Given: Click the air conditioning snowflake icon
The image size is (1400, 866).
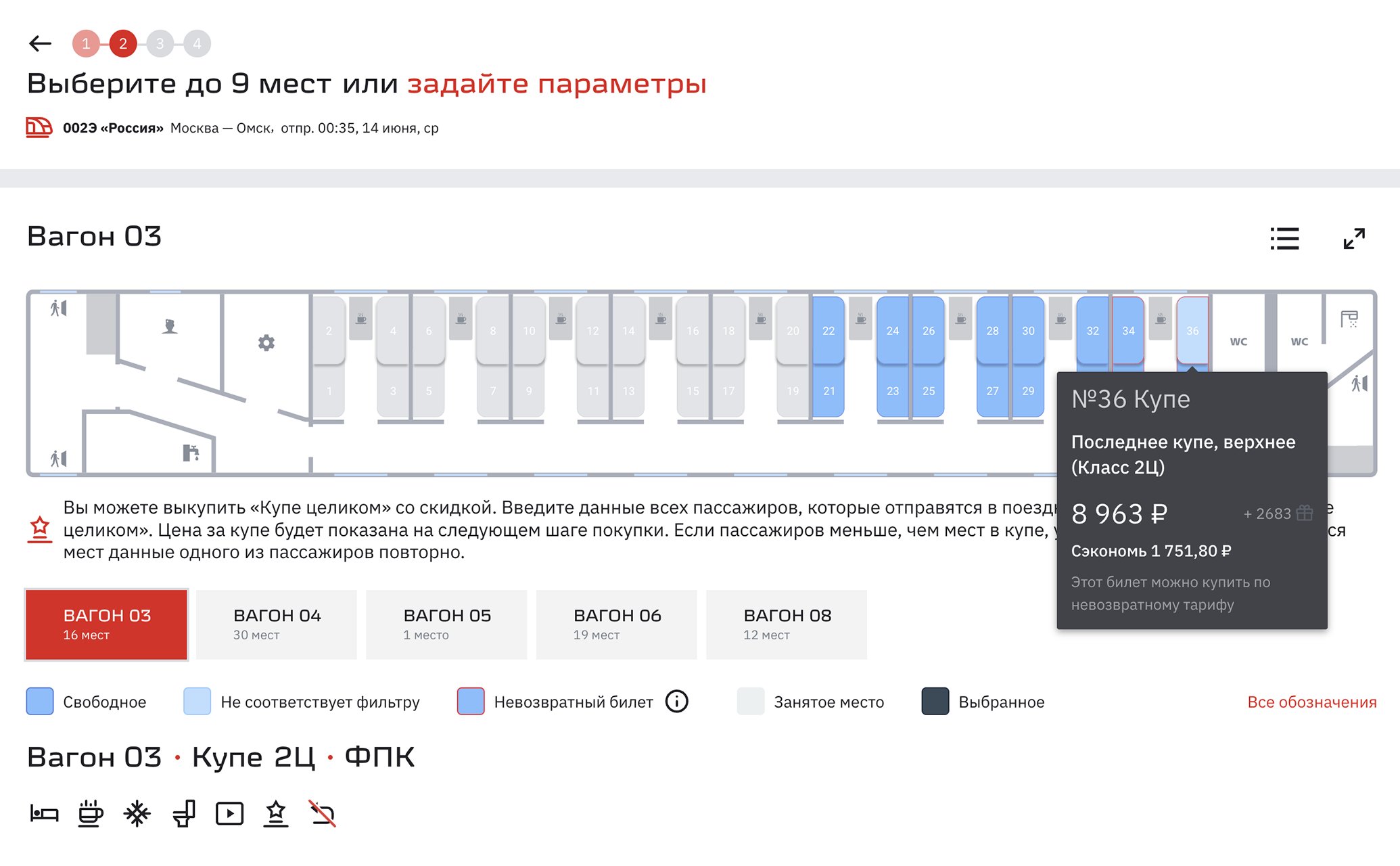Looking at the screenshot, I should (x=137, y=813).
